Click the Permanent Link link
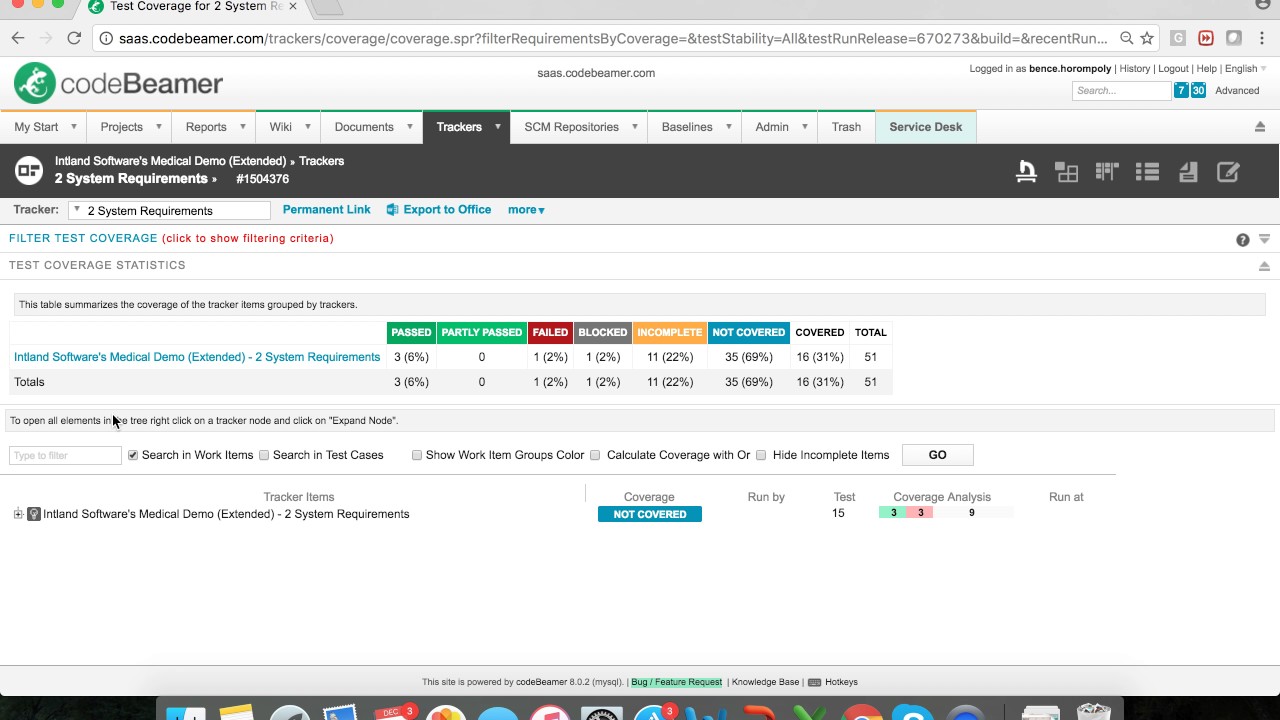1280x720 pixels. (x=326, y=210)
